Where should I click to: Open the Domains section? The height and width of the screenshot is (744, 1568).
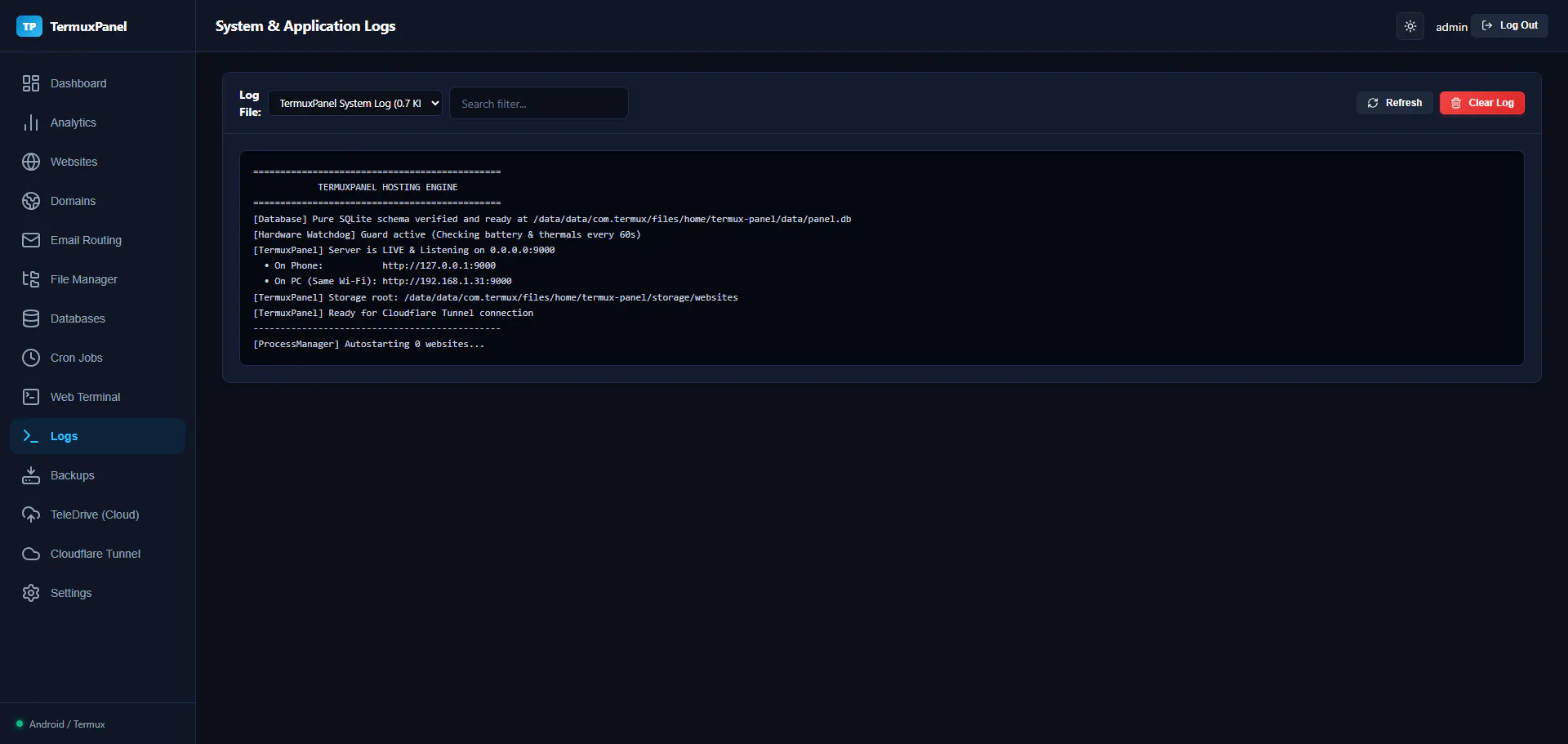coord(98,201)
